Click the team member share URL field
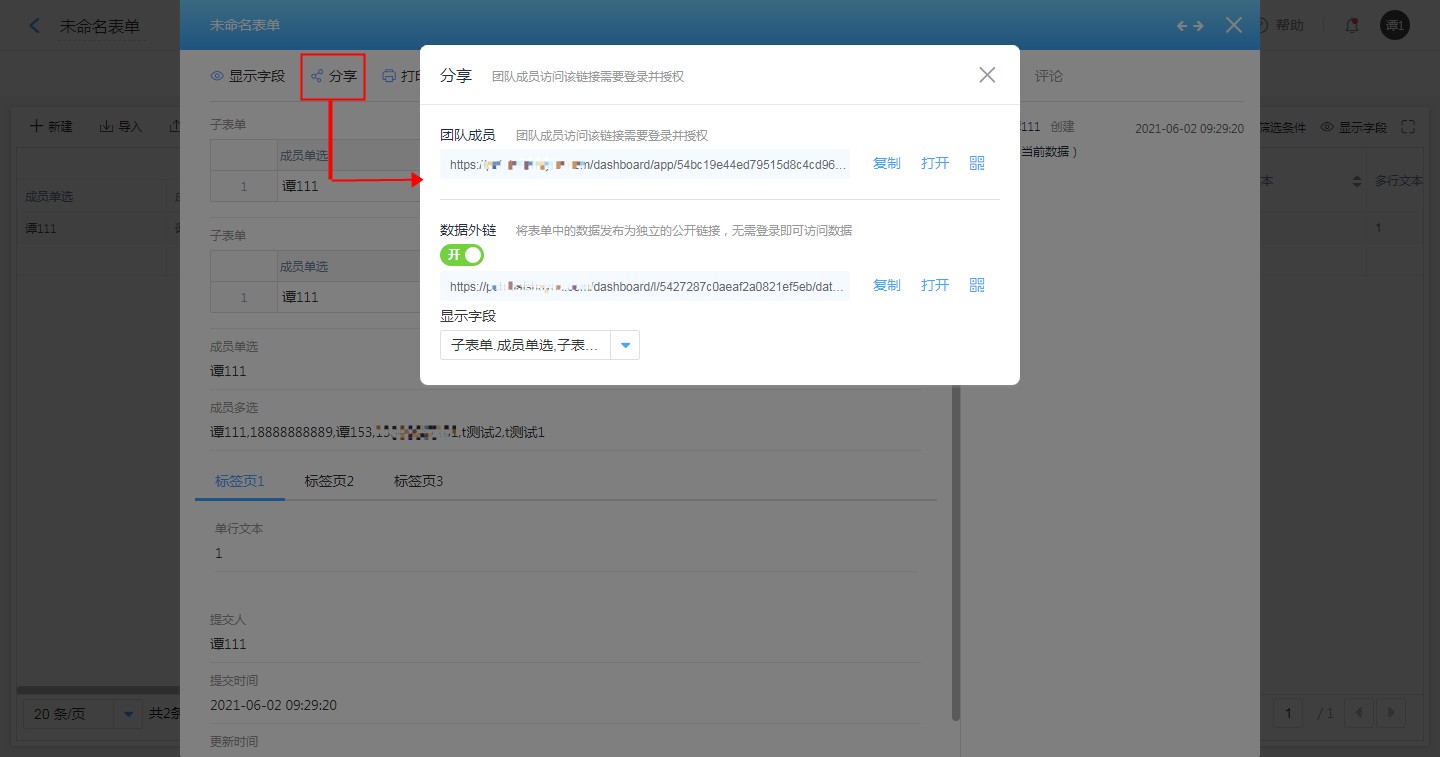Viewport: 1440px width, 757px height. click(645, 164)
